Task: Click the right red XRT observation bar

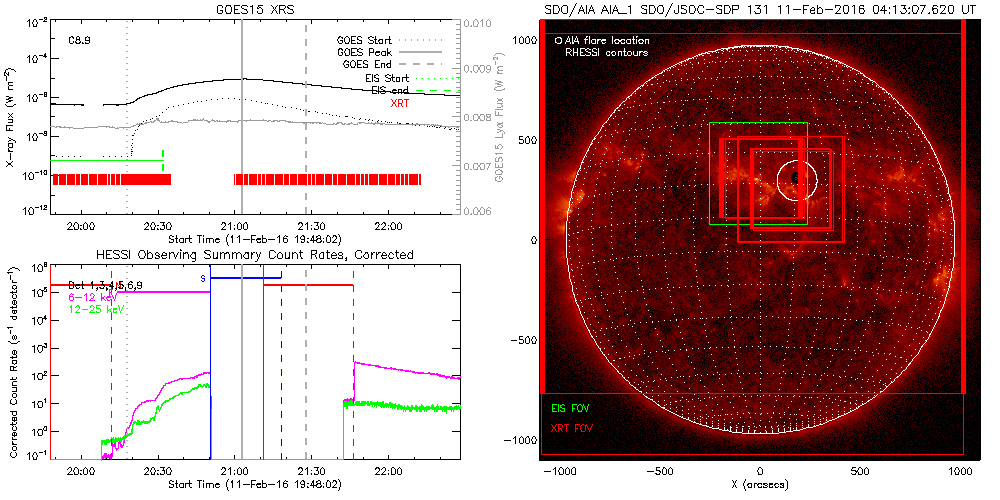Action: coord(328,179)
